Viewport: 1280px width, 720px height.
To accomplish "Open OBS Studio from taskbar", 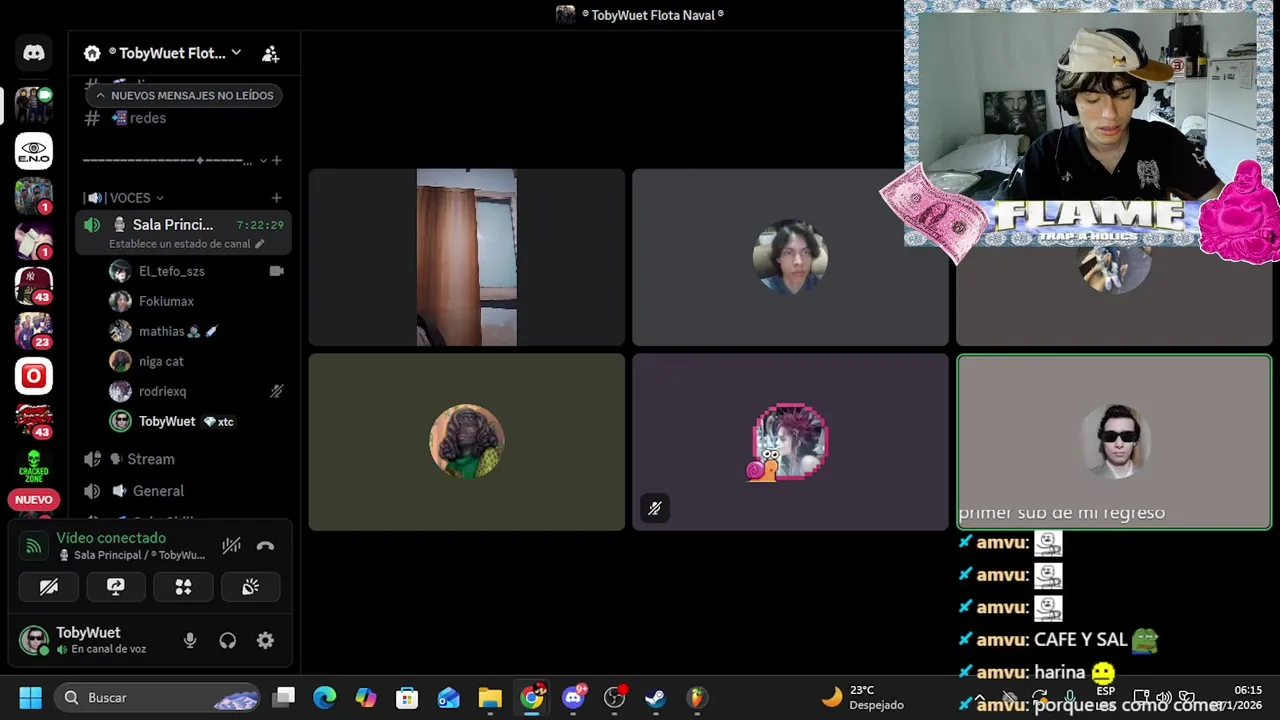I will point(614,697).
